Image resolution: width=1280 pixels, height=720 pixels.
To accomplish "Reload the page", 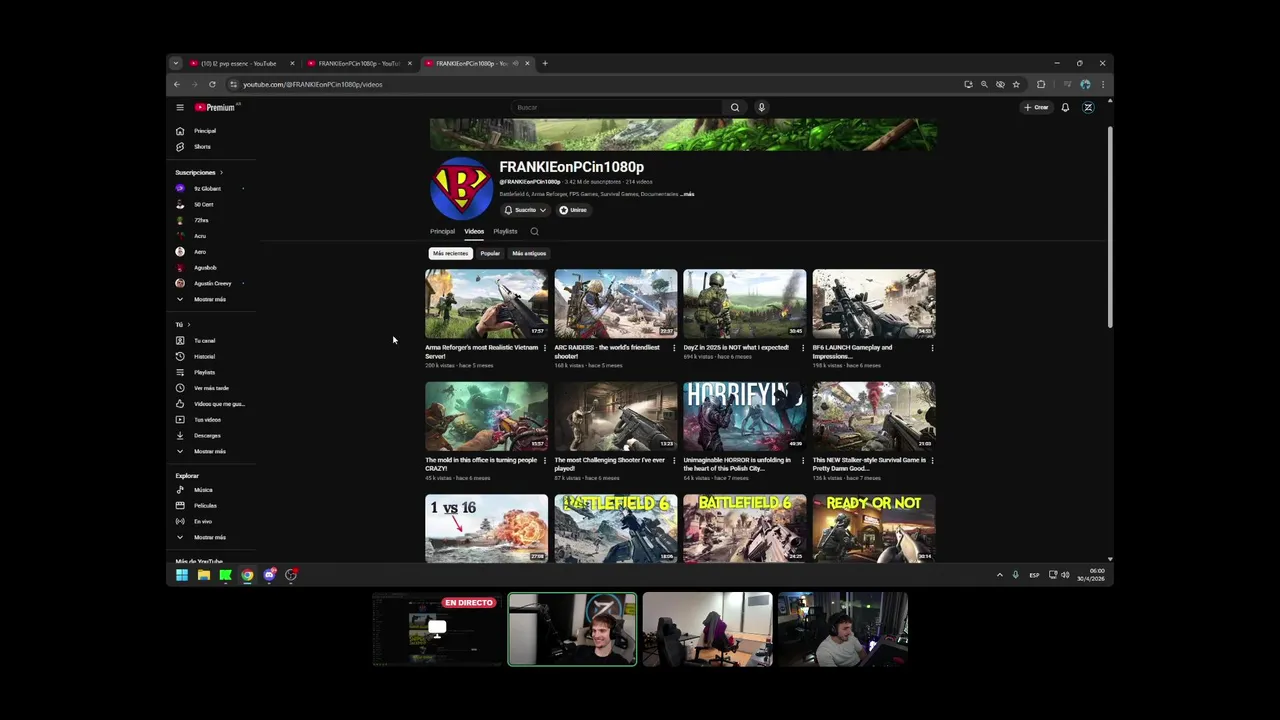I will 212,84.
